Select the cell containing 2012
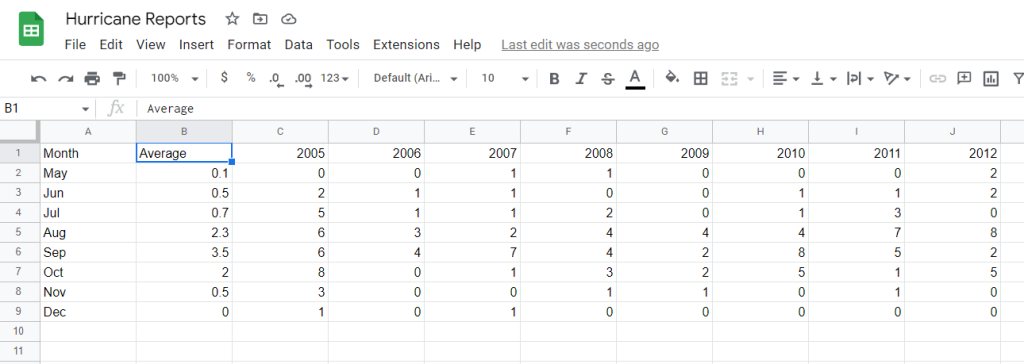This screenshot has width=1024, height=364. [952, 154]
